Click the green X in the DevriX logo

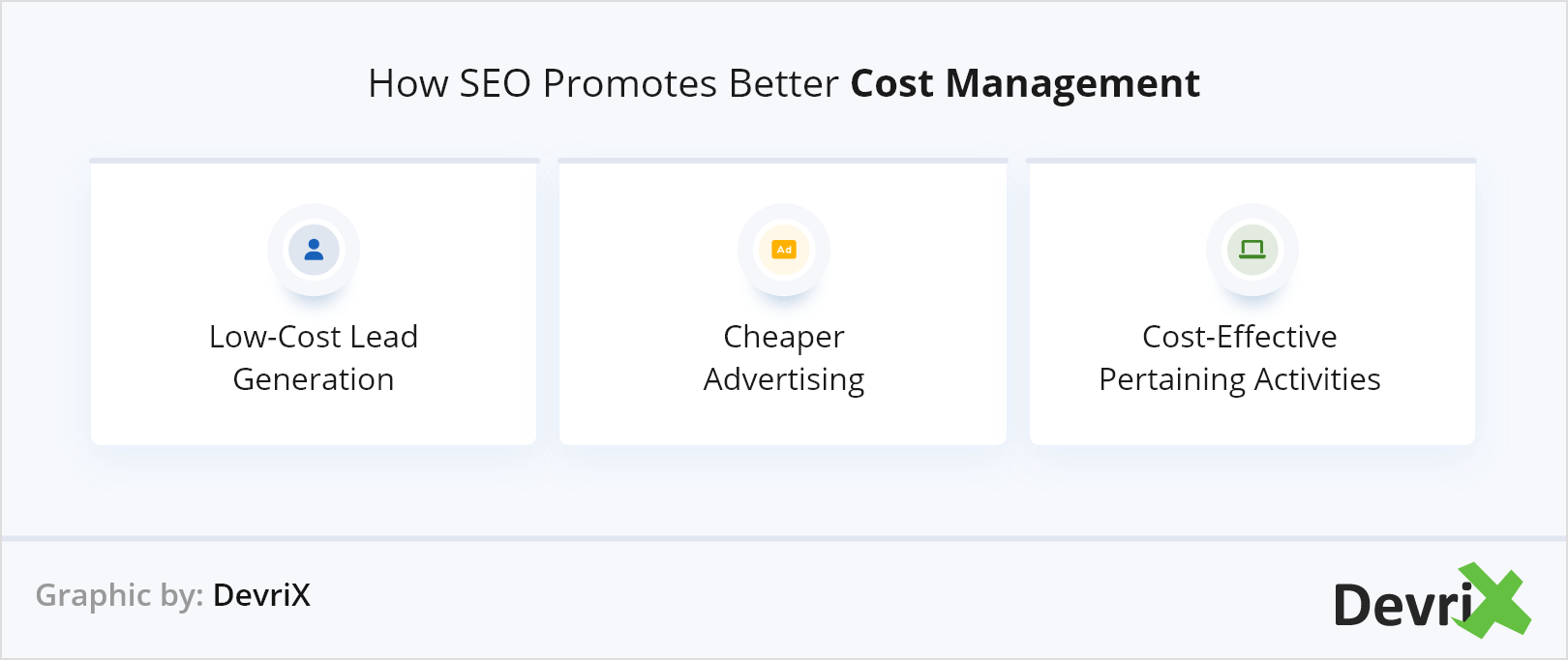pyautogui.click(x=1493, y=600)
